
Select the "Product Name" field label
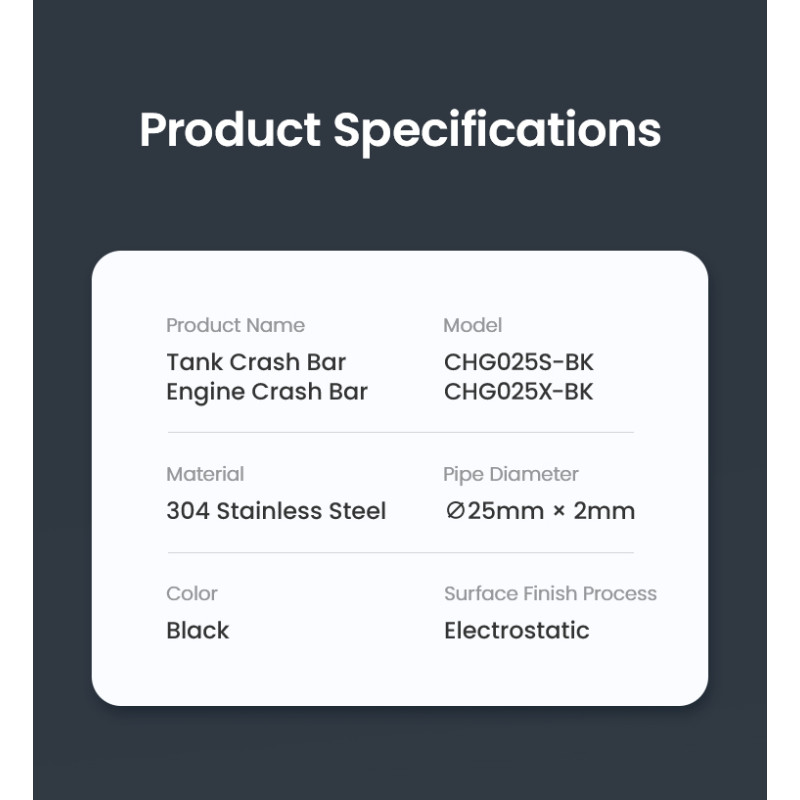(x=235, y=325)
